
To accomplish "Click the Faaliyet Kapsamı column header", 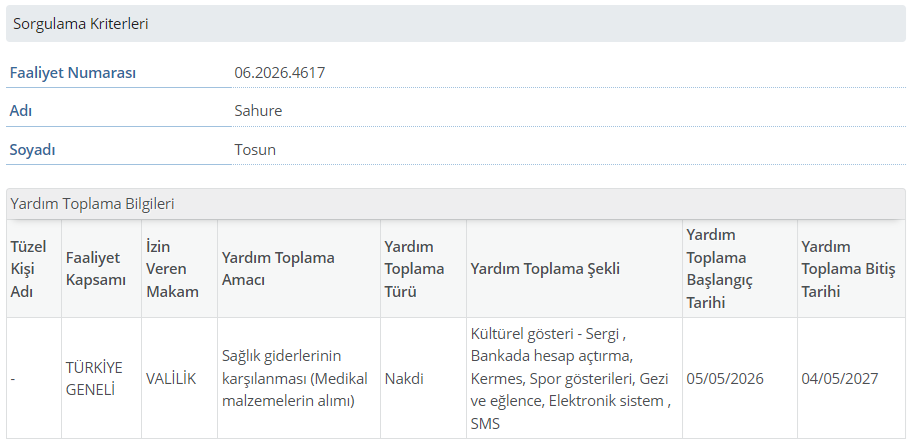I will (101, 269).
